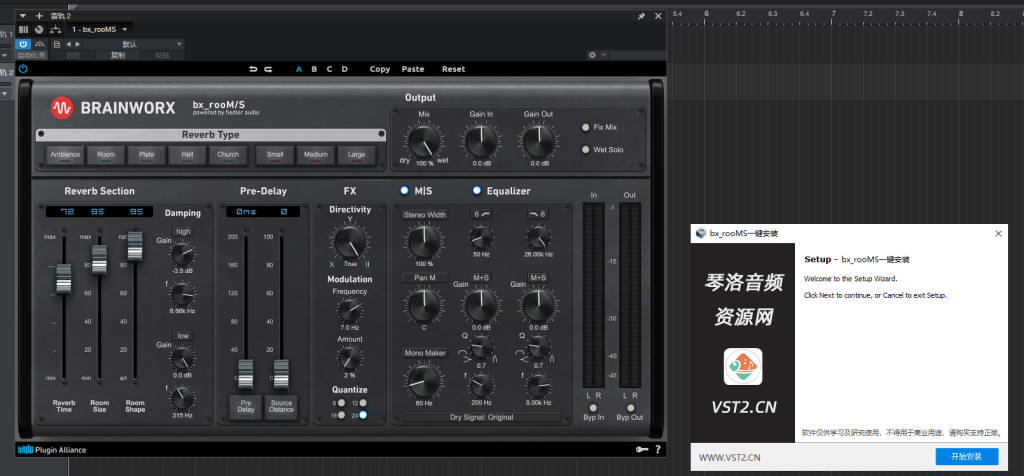The height and width of the screenshot is (476, 1024).
Task: Click the Room Shape fader handle
Action: click(x=135, y=246)
